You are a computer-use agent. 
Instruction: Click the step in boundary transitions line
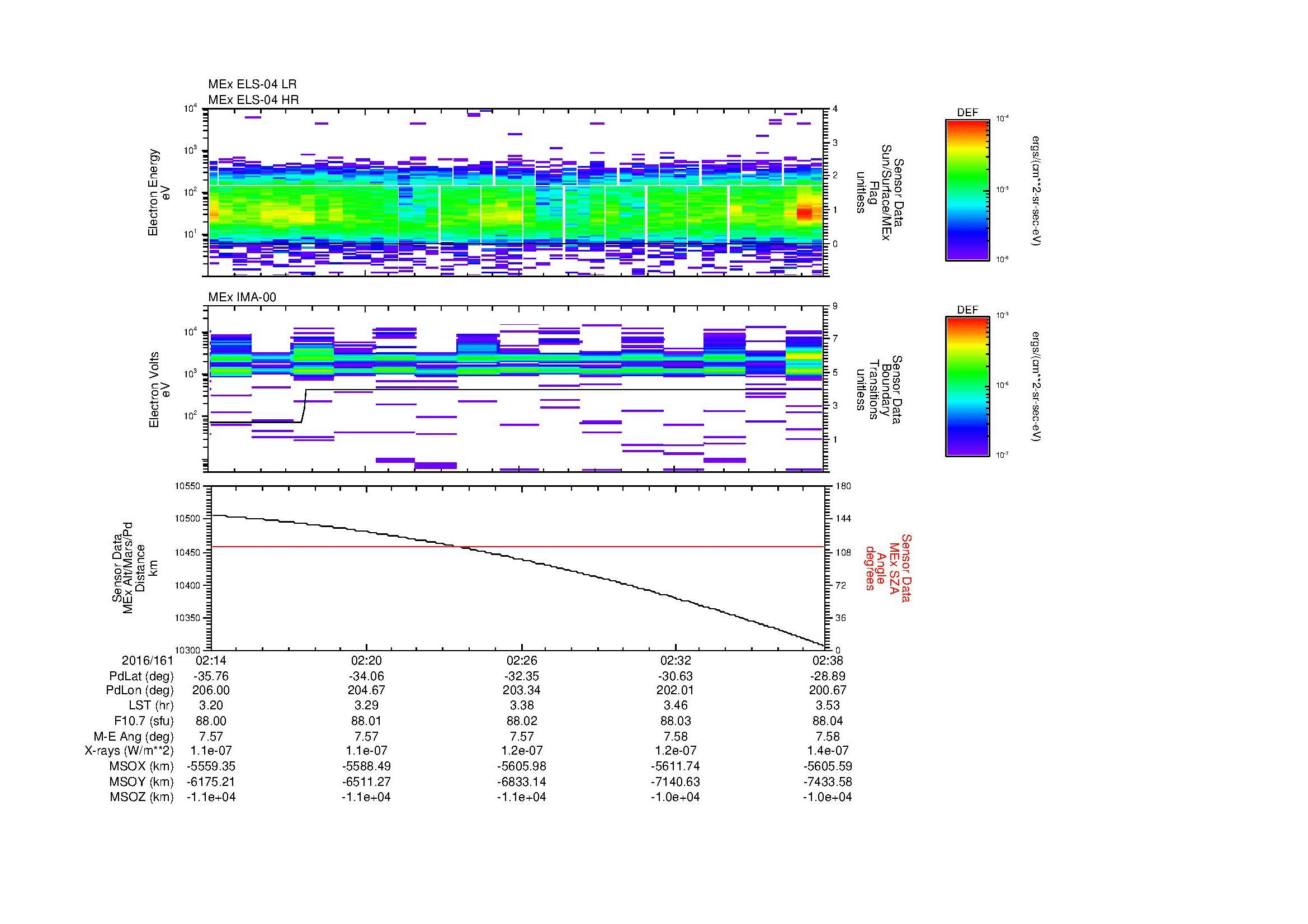[x=304, y=405]
